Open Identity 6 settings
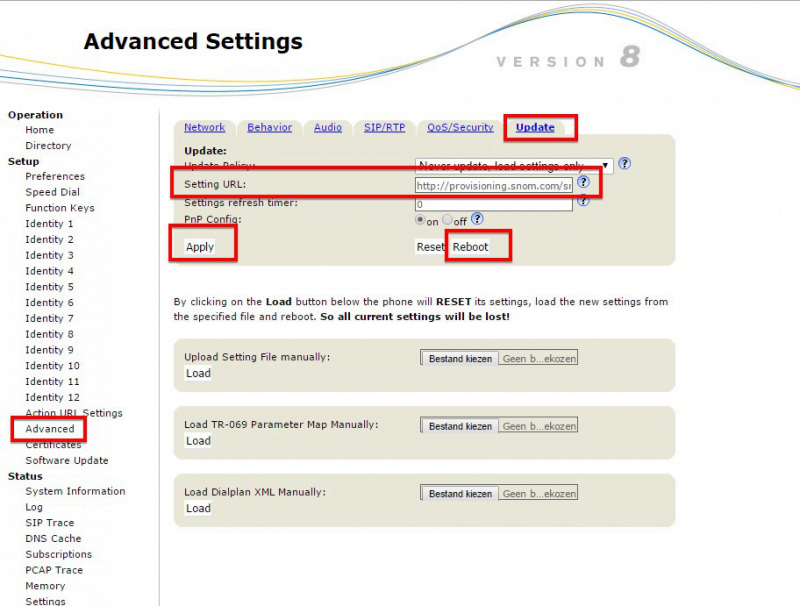This screenshot has width=800, height=606. [x=49, y=303]
